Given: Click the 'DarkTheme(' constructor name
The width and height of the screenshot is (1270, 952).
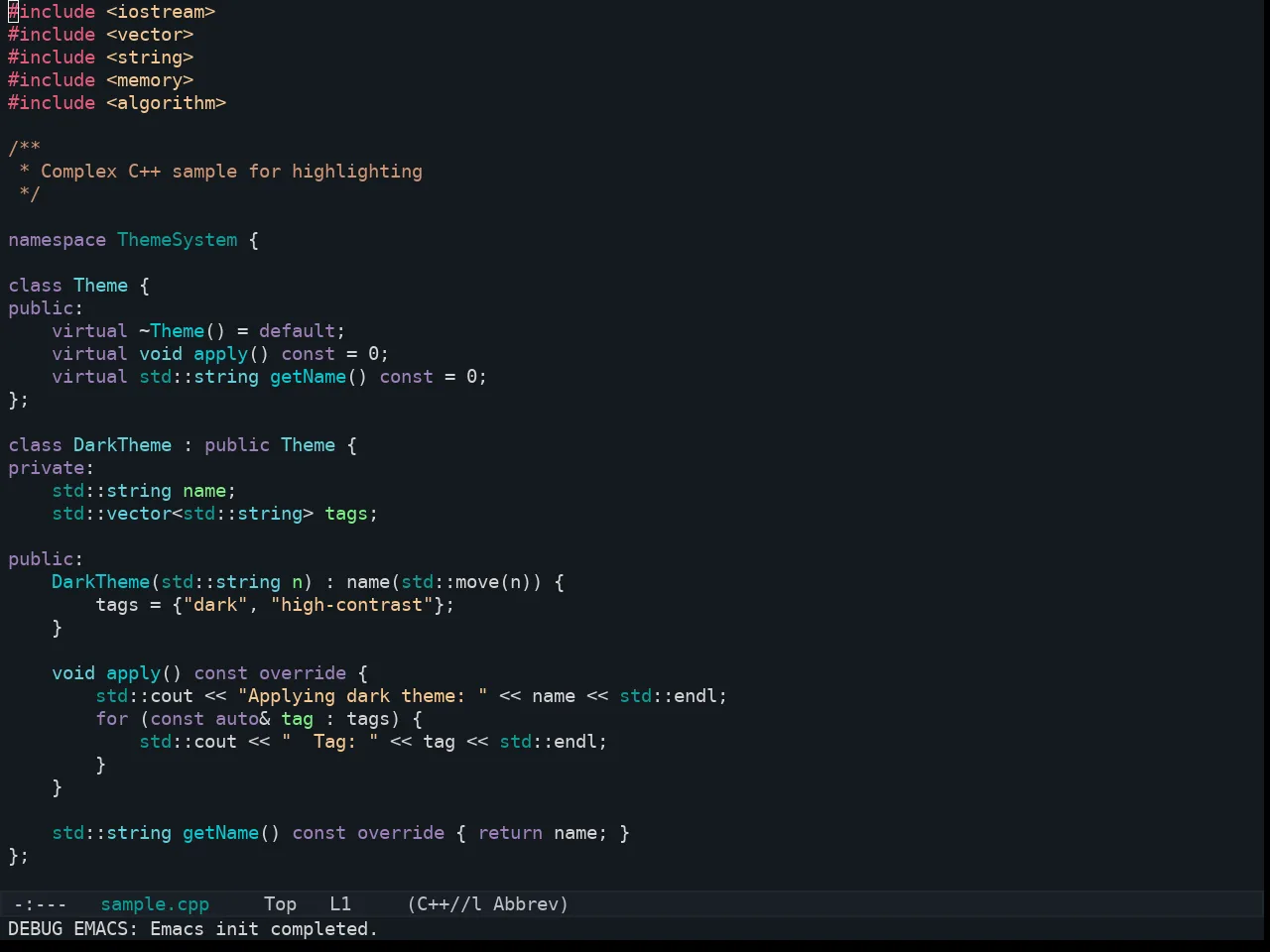Looking at the screenshot, I should click(106, 582).
